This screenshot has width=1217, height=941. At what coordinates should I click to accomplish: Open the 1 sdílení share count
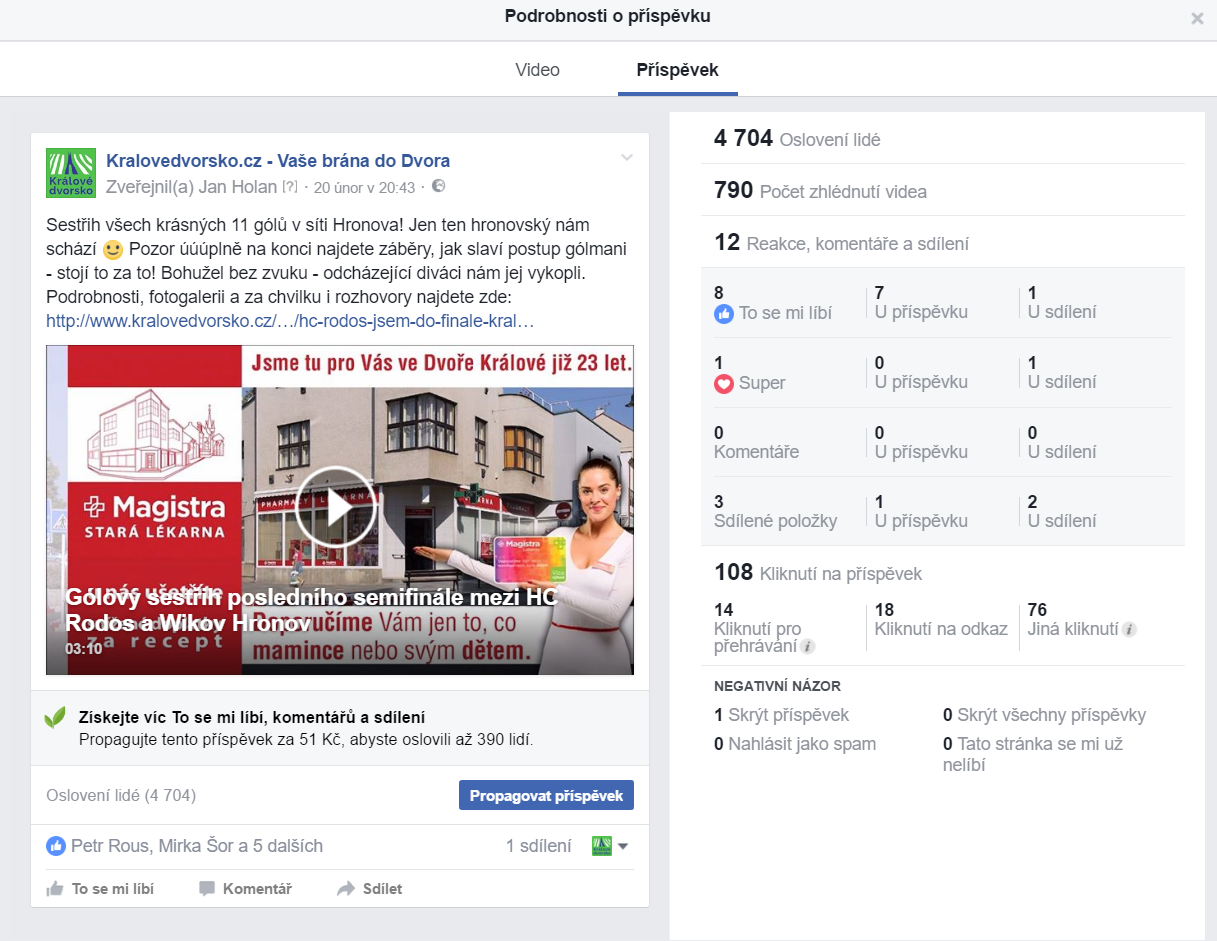[x=539, y=846]
